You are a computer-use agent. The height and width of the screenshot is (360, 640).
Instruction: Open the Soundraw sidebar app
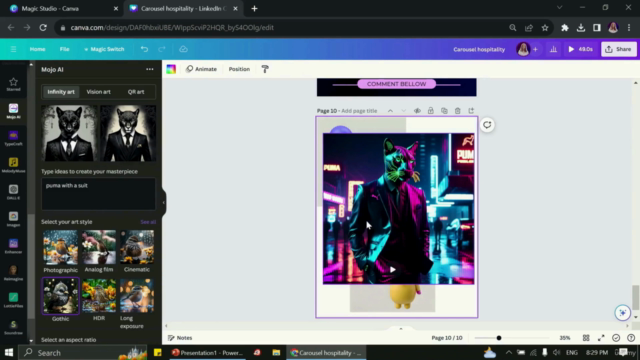pyautogui.click(x=13, y=327)
